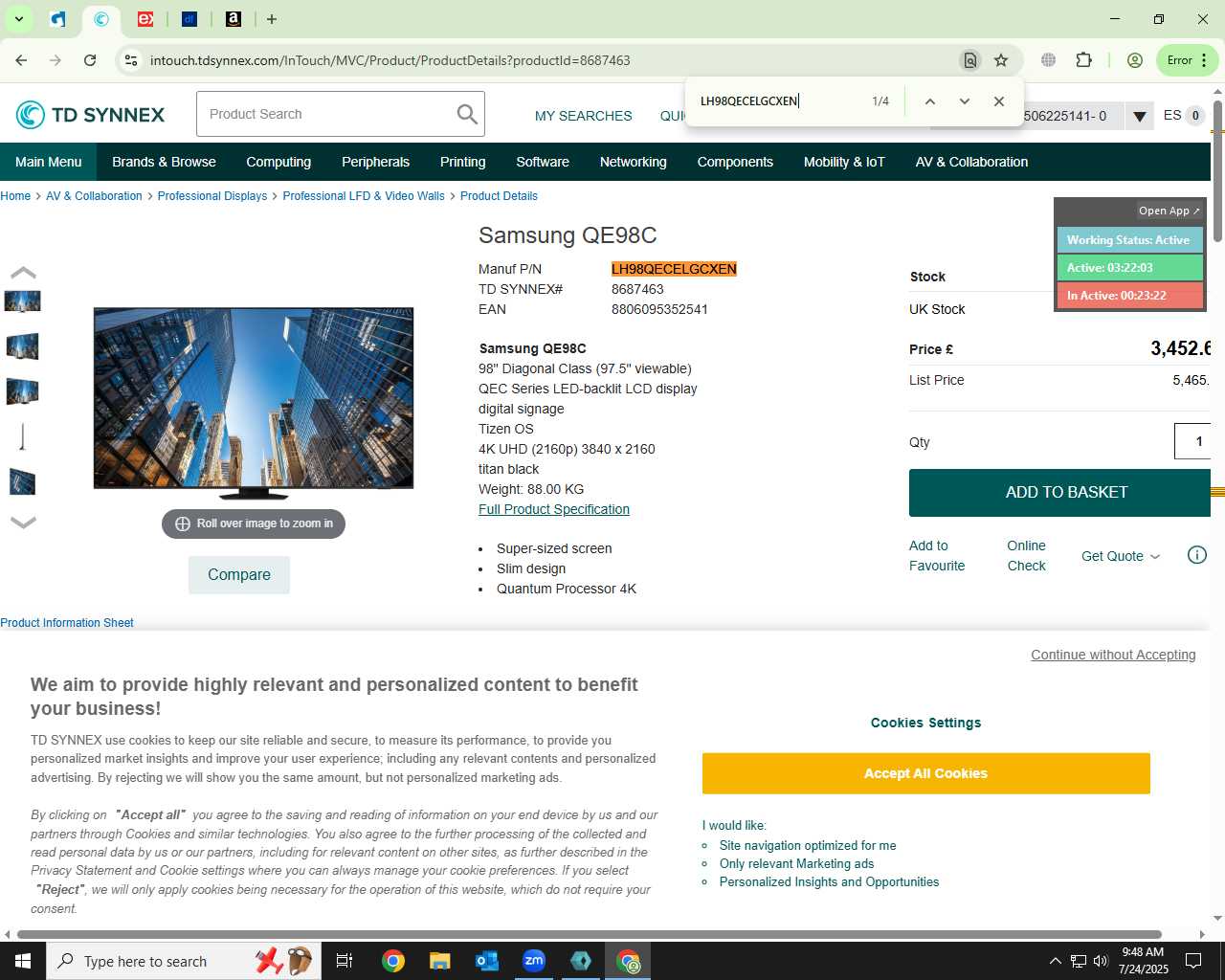1225x980 pixels.
Task: View site information icon in address bar
Action: click(131, 60)
